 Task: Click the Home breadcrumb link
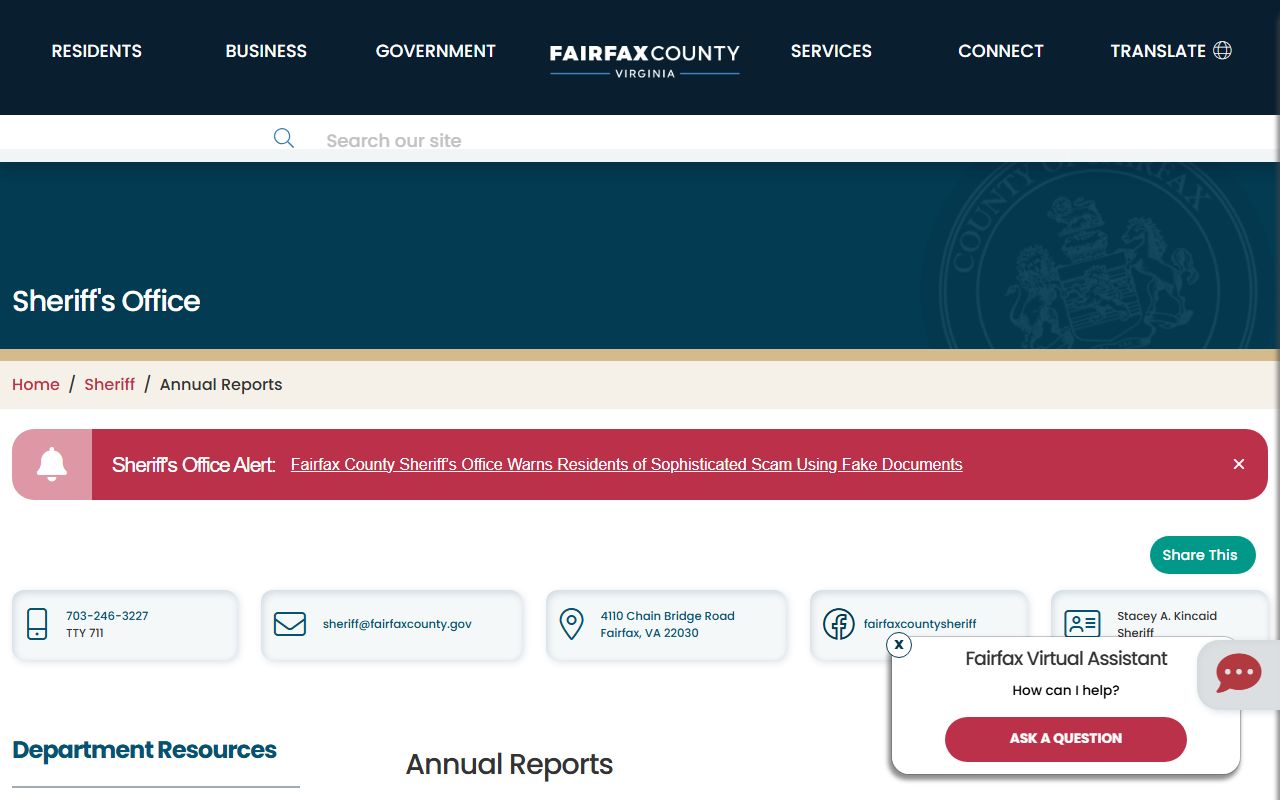click(36, 385)
